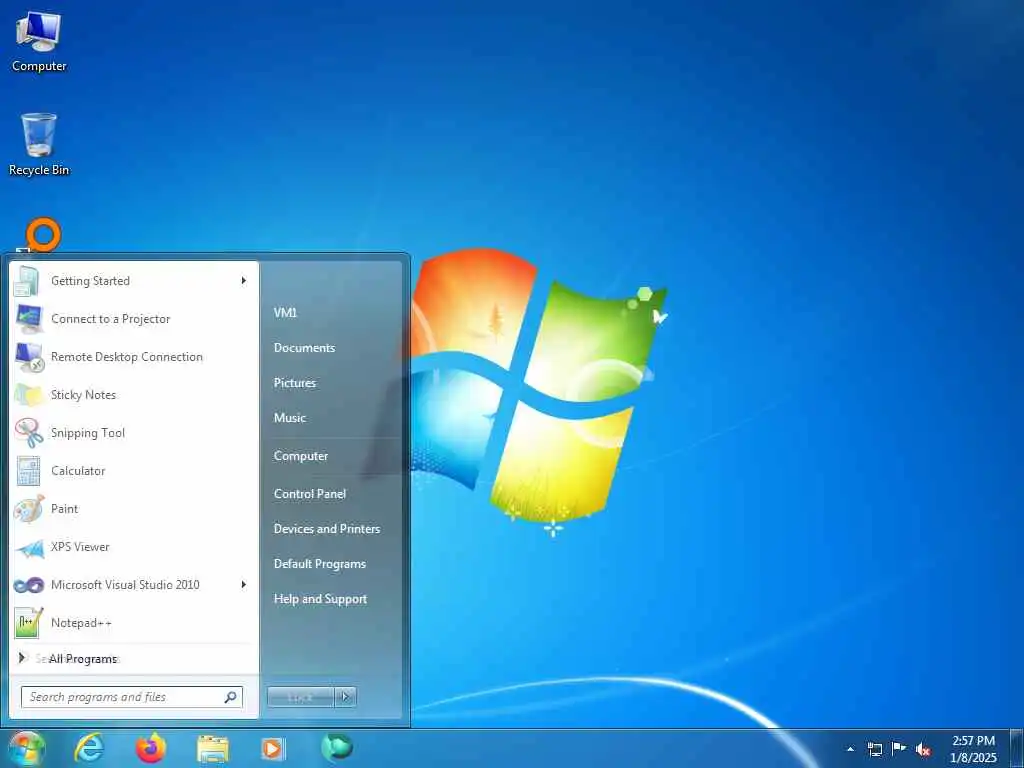Open Devices and Printers
The image size is (1024, 768).
point(327,529)
